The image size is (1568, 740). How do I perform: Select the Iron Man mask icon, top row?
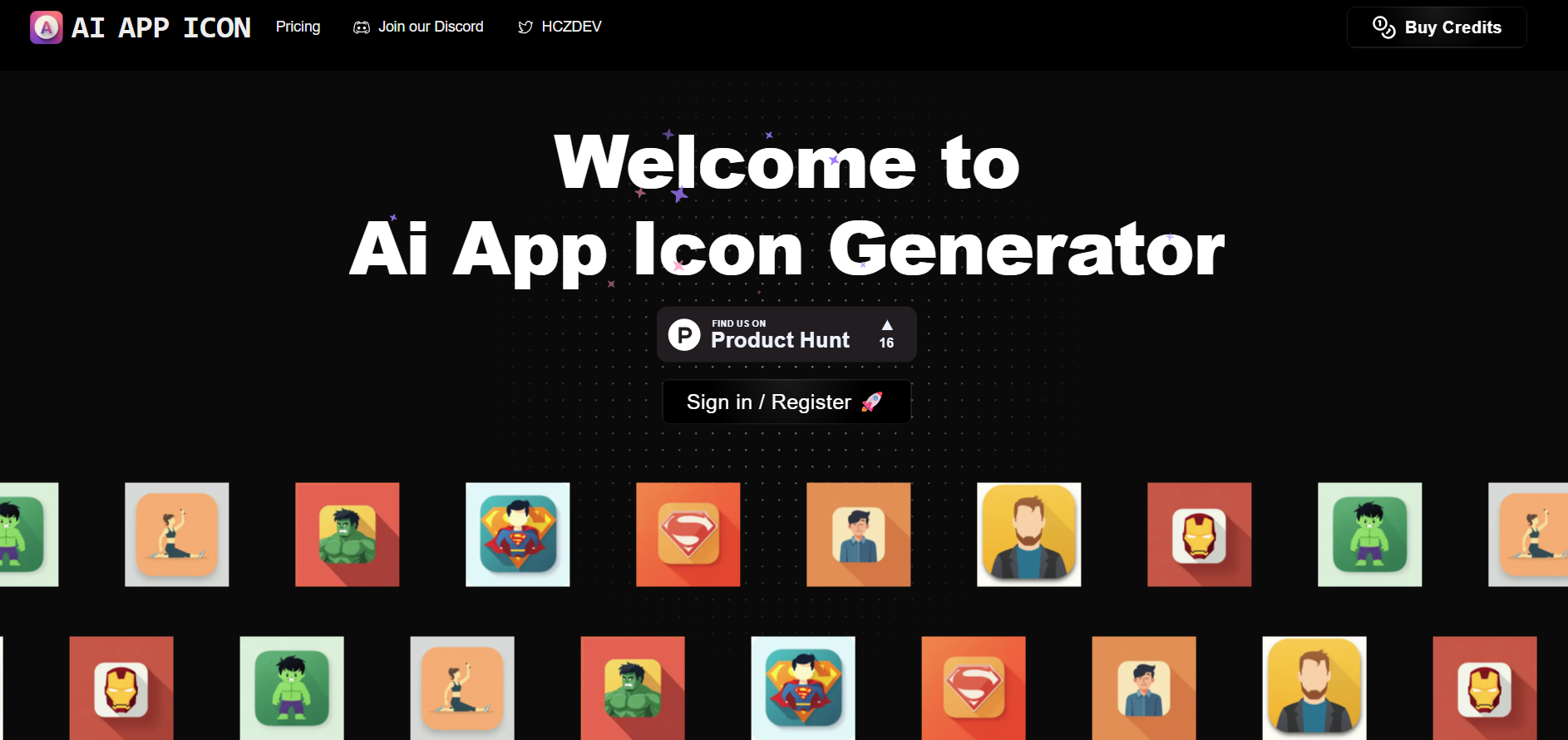point(1200,535)
